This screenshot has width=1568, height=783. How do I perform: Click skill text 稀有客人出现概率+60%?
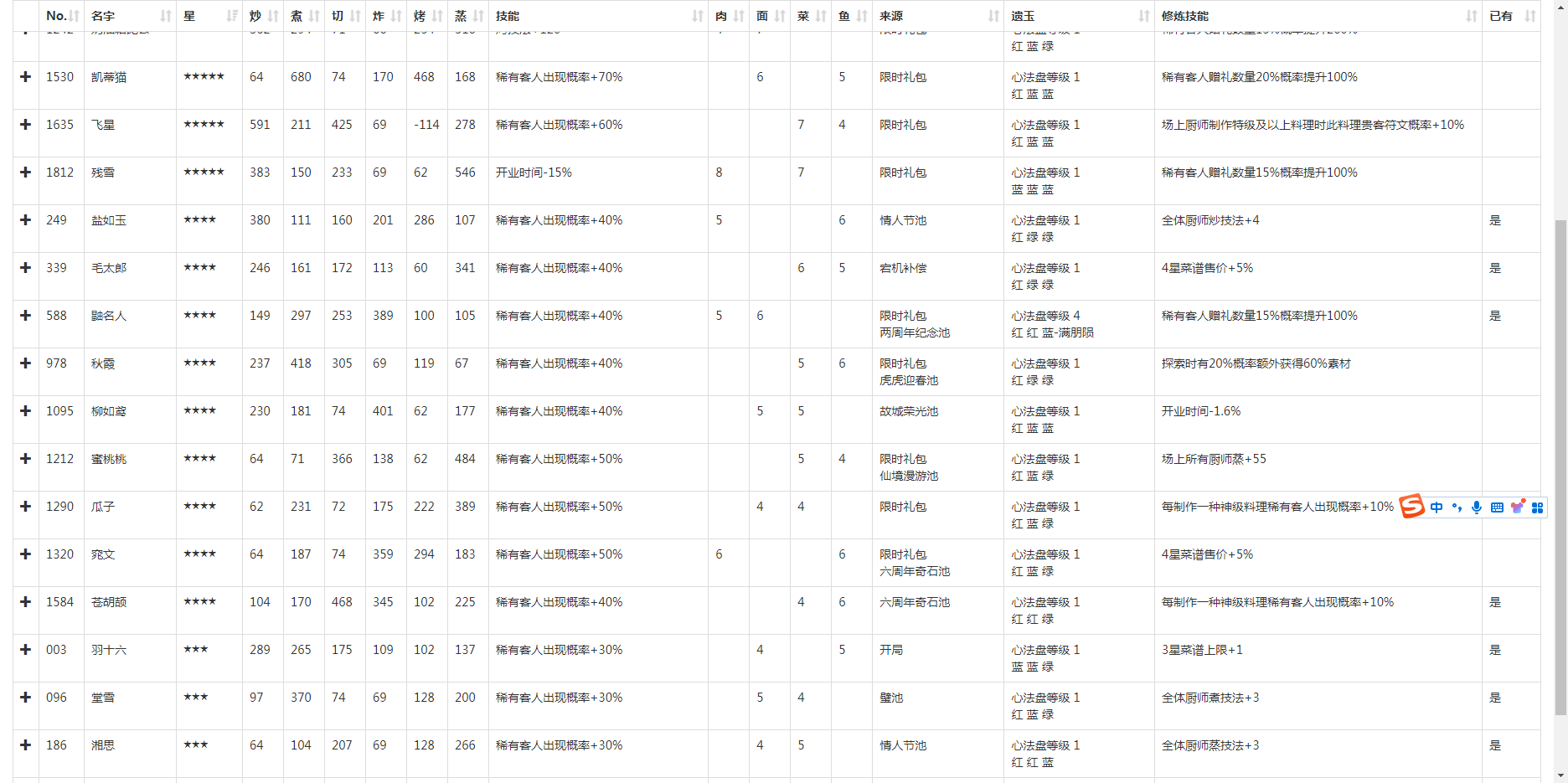tap(560, 125)
